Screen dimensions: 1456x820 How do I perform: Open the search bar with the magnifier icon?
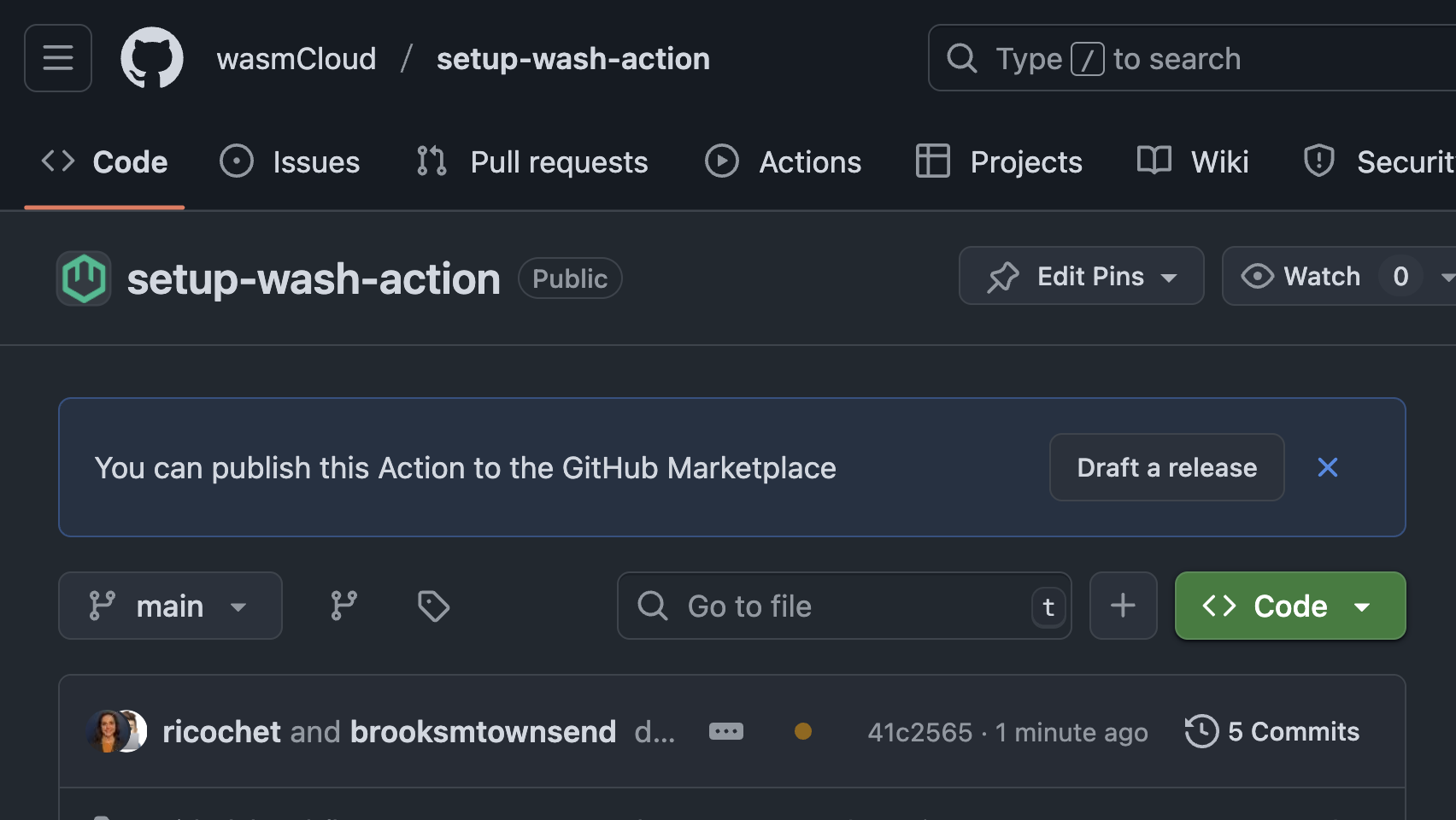[x=961, y=58]
